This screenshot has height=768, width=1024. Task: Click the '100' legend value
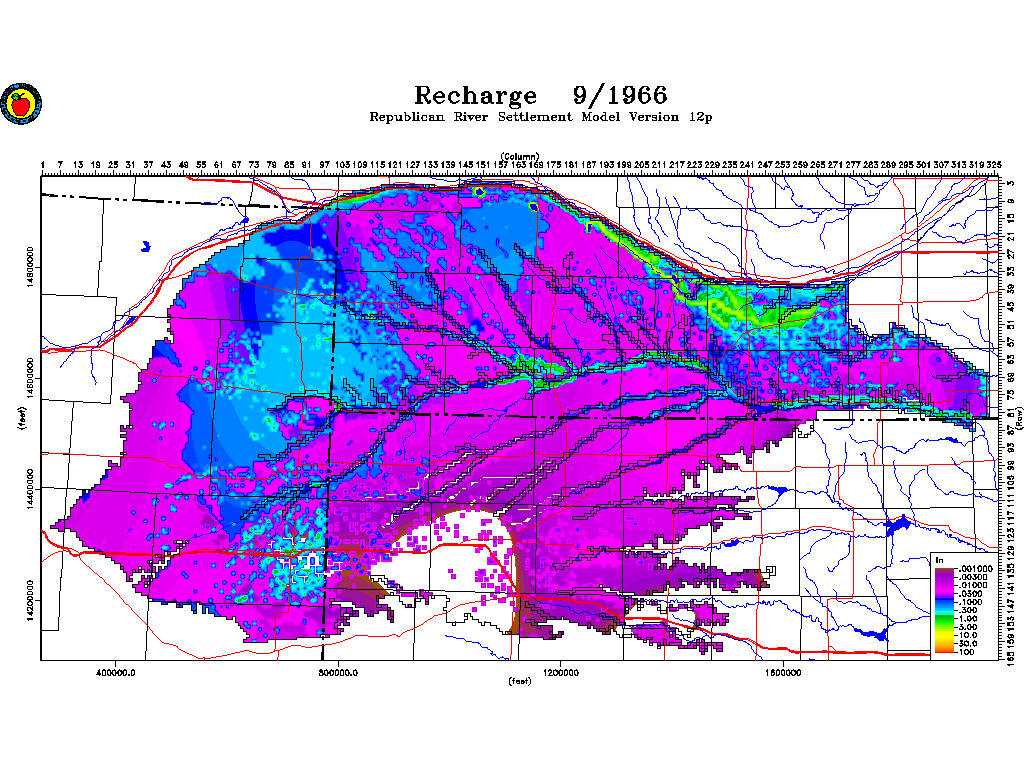(x=967, y=652)
